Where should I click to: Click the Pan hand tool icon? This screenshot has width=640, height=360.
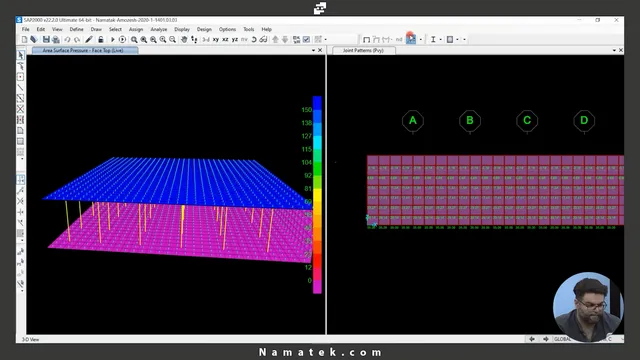184,40
